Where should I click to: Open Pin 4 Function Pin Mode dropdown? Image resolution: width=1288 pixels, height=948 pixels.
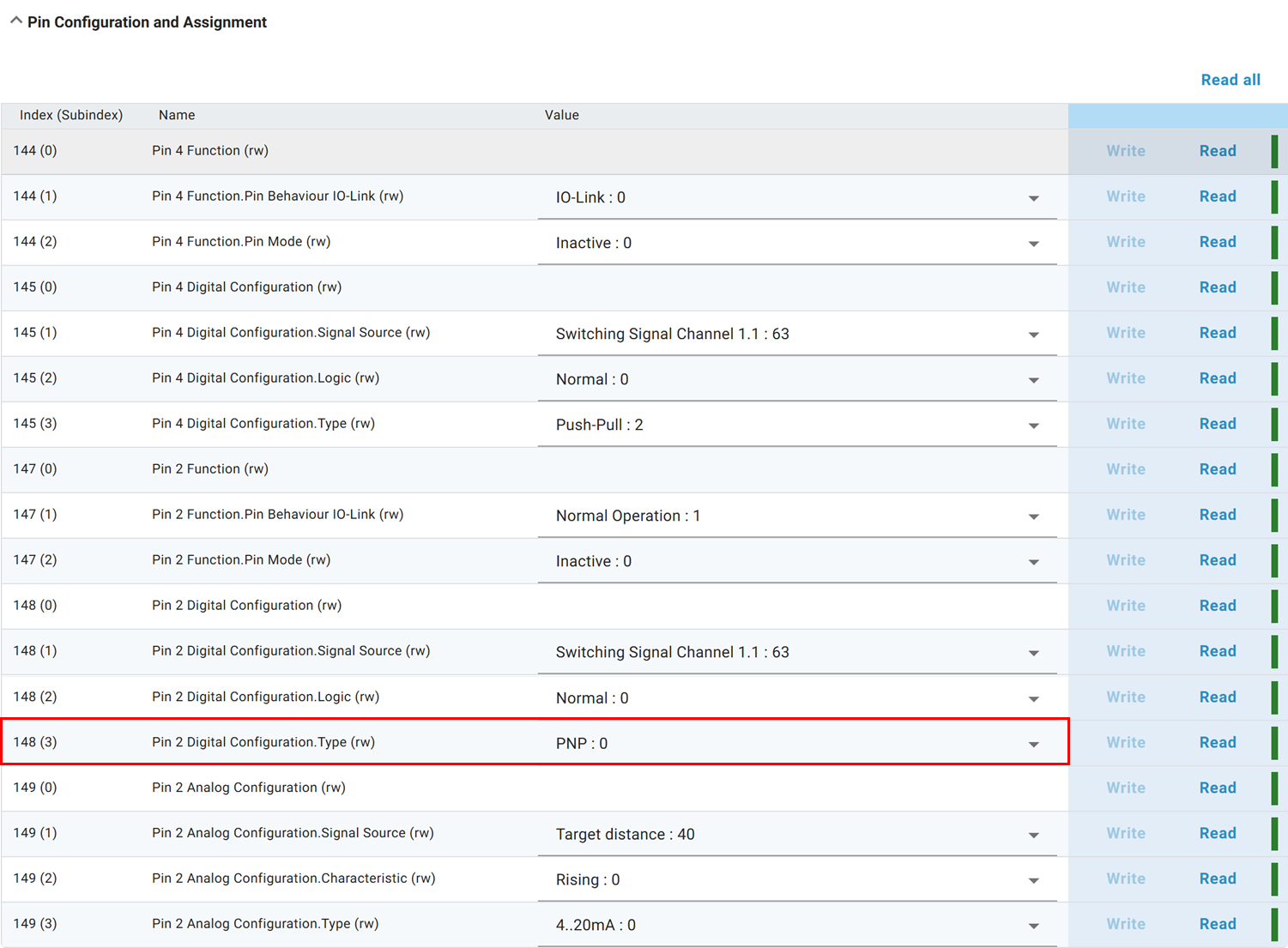pos(1033,244)
